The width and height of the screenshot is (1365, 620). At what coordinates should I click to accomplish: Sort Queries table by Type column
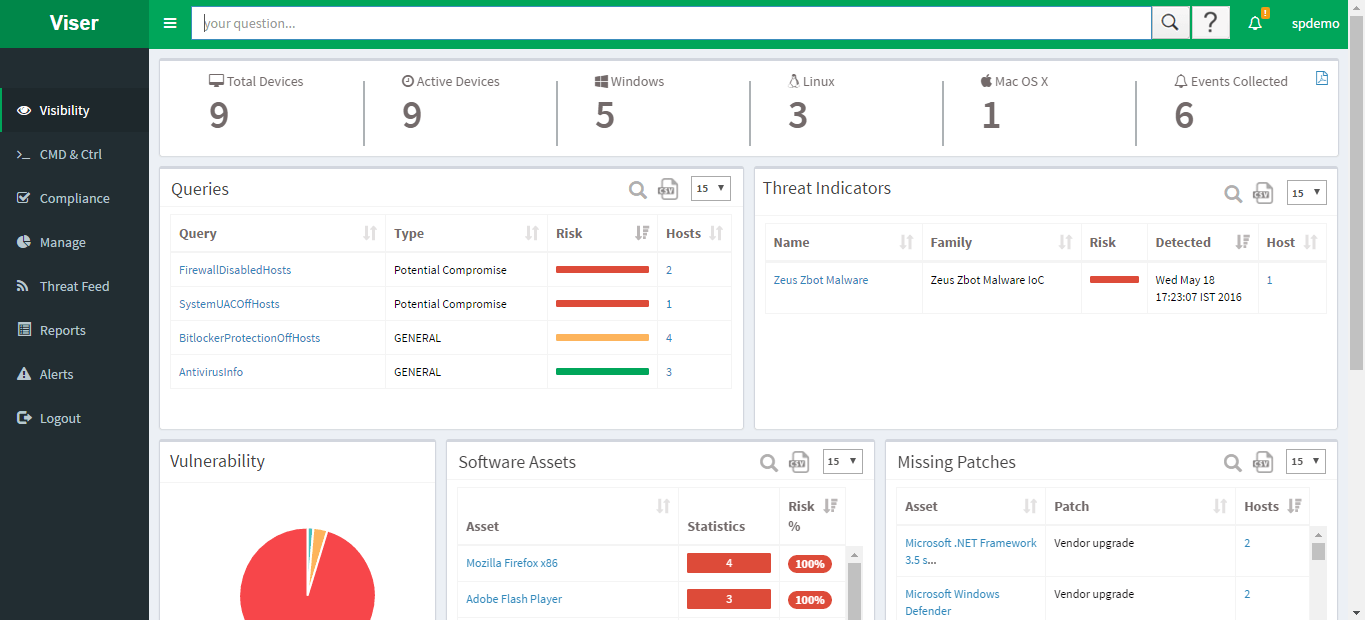pos(467,233)
